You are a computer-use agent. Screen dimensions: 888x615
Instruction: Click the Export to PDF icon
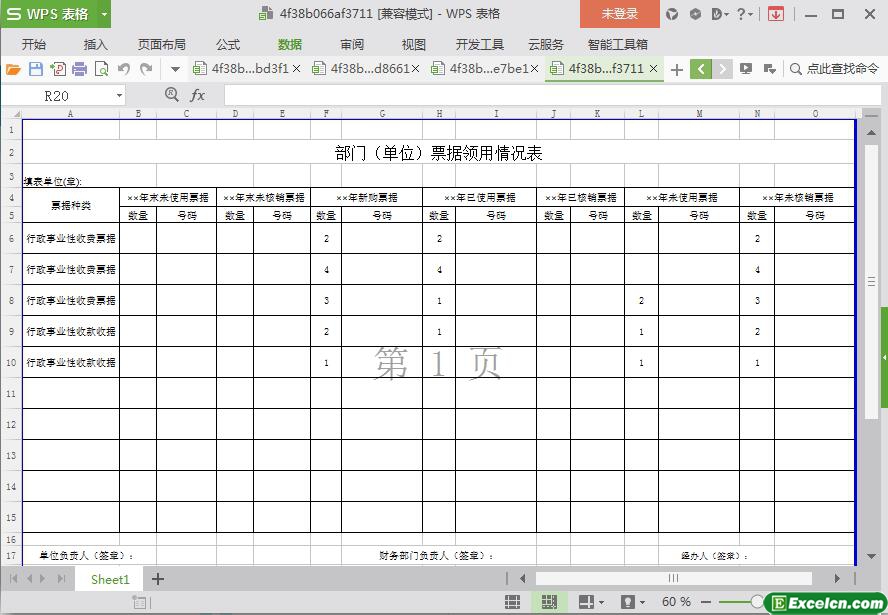point(57,69)
